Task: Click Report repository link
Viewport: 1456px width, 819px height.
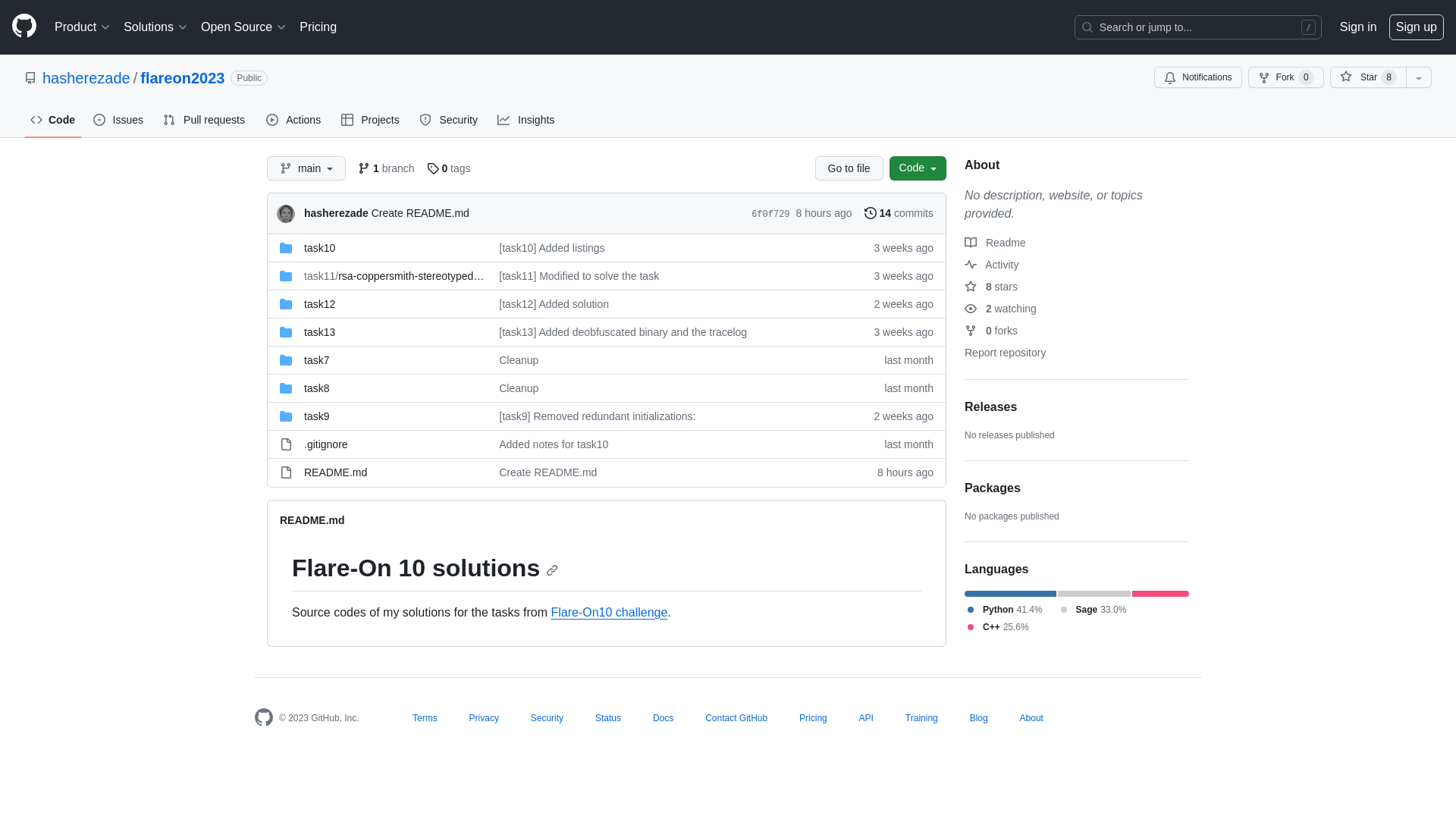Action: (x=1005, y=353)
